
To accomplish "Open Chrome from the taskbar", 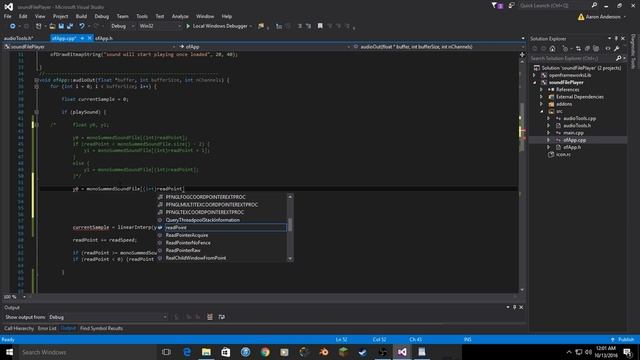I will coord(265,352).
